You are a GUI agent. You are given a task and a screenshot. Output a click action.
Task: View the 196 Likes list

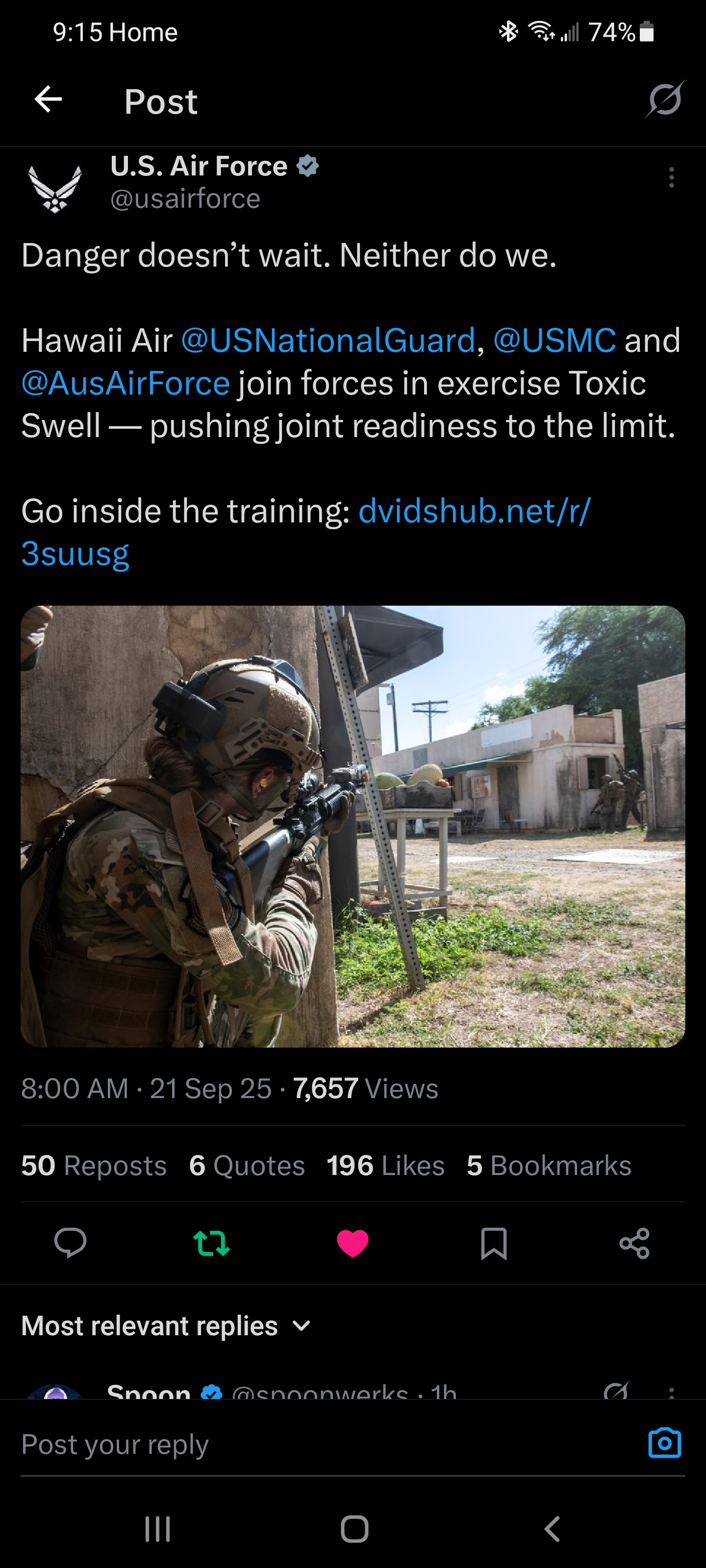pos(385,1165)
